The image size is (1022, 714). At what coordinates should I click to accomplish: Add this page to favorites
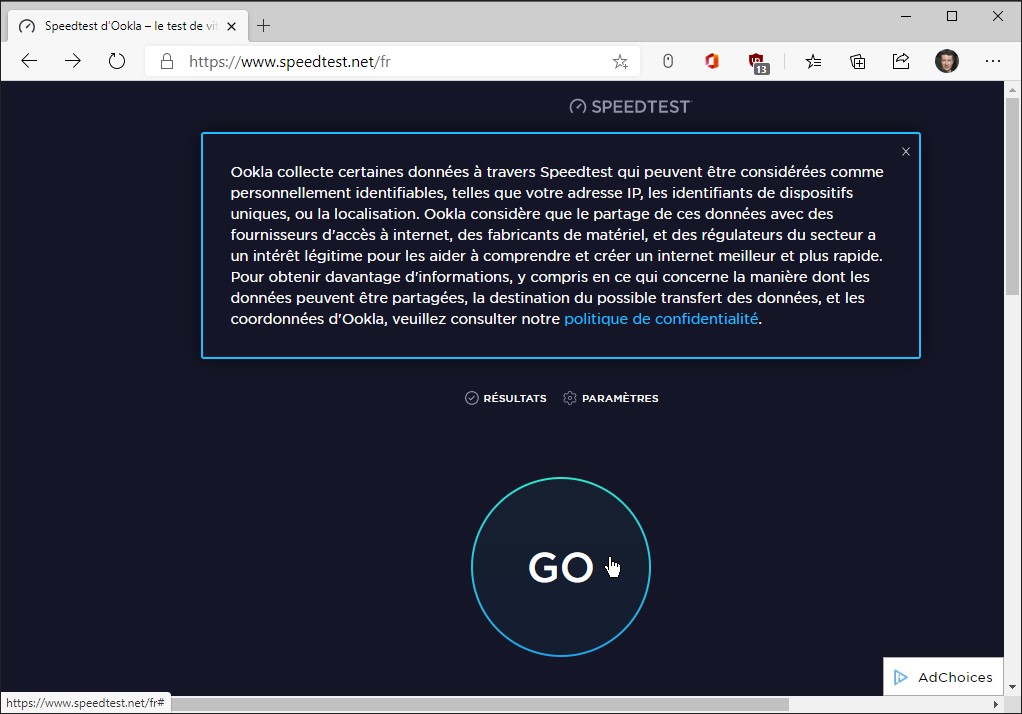click(620, 61)
